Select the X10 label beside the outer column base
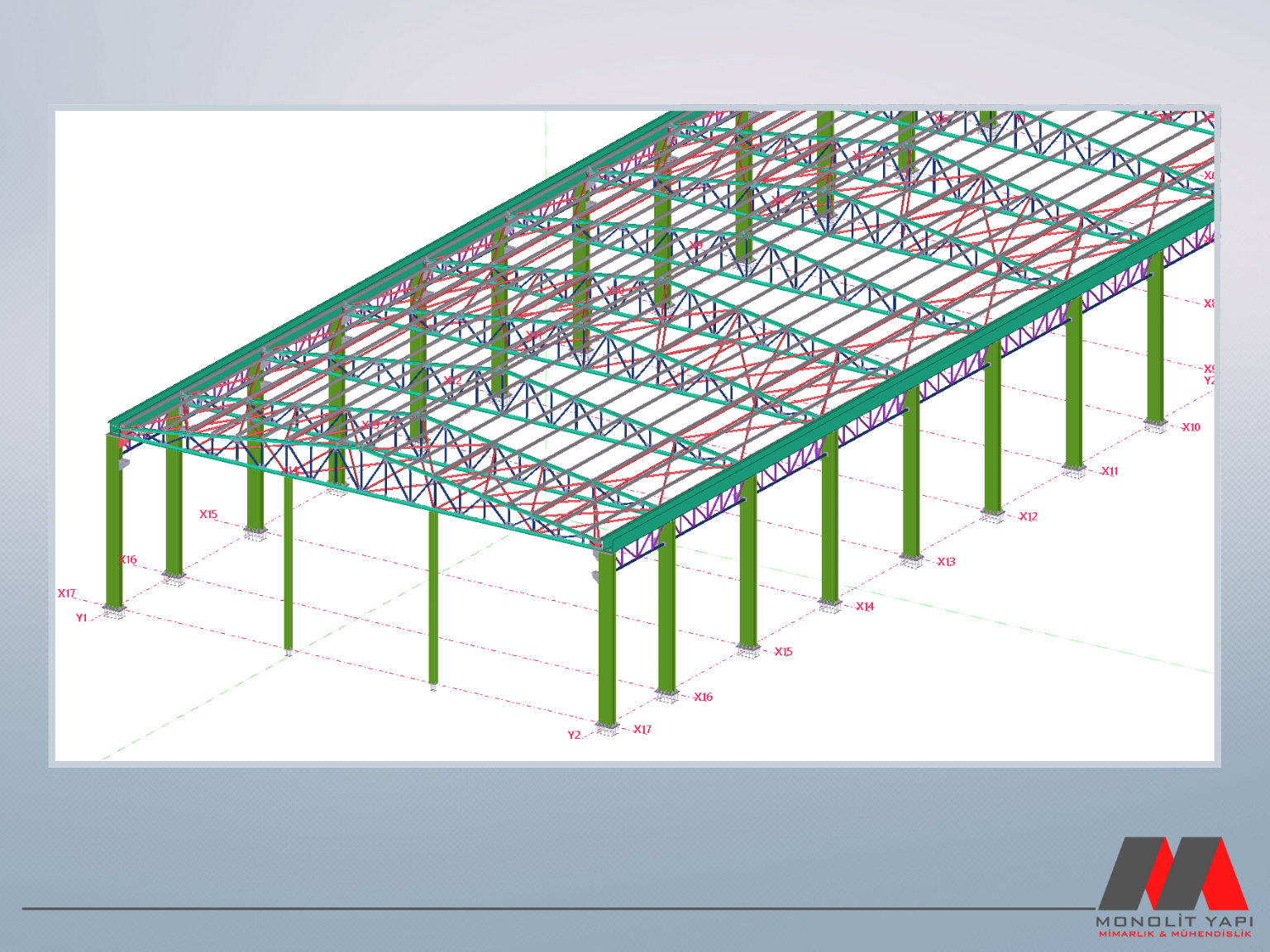 [x=1191, y=427]
